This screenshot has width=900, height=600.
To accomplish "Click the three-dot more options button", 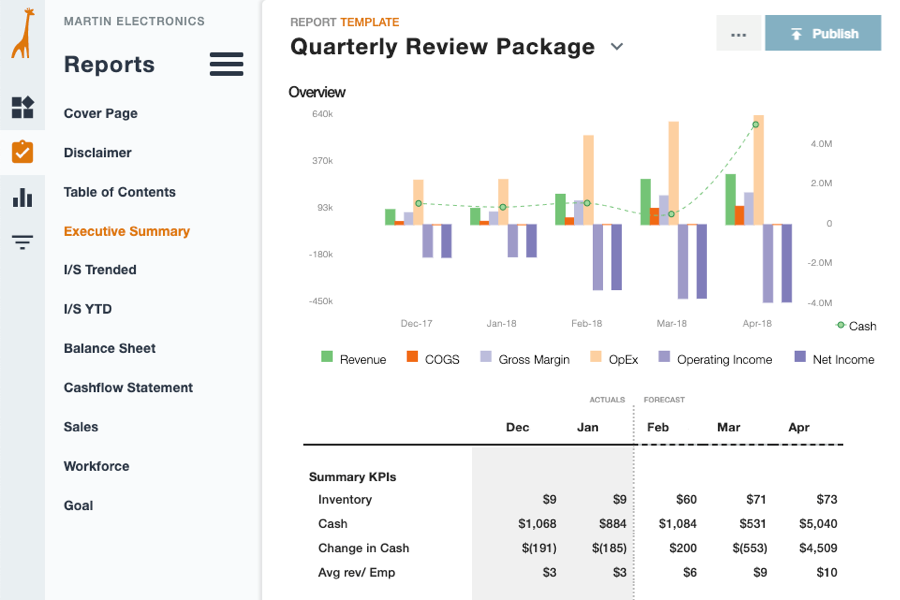I will pos(739,34).
